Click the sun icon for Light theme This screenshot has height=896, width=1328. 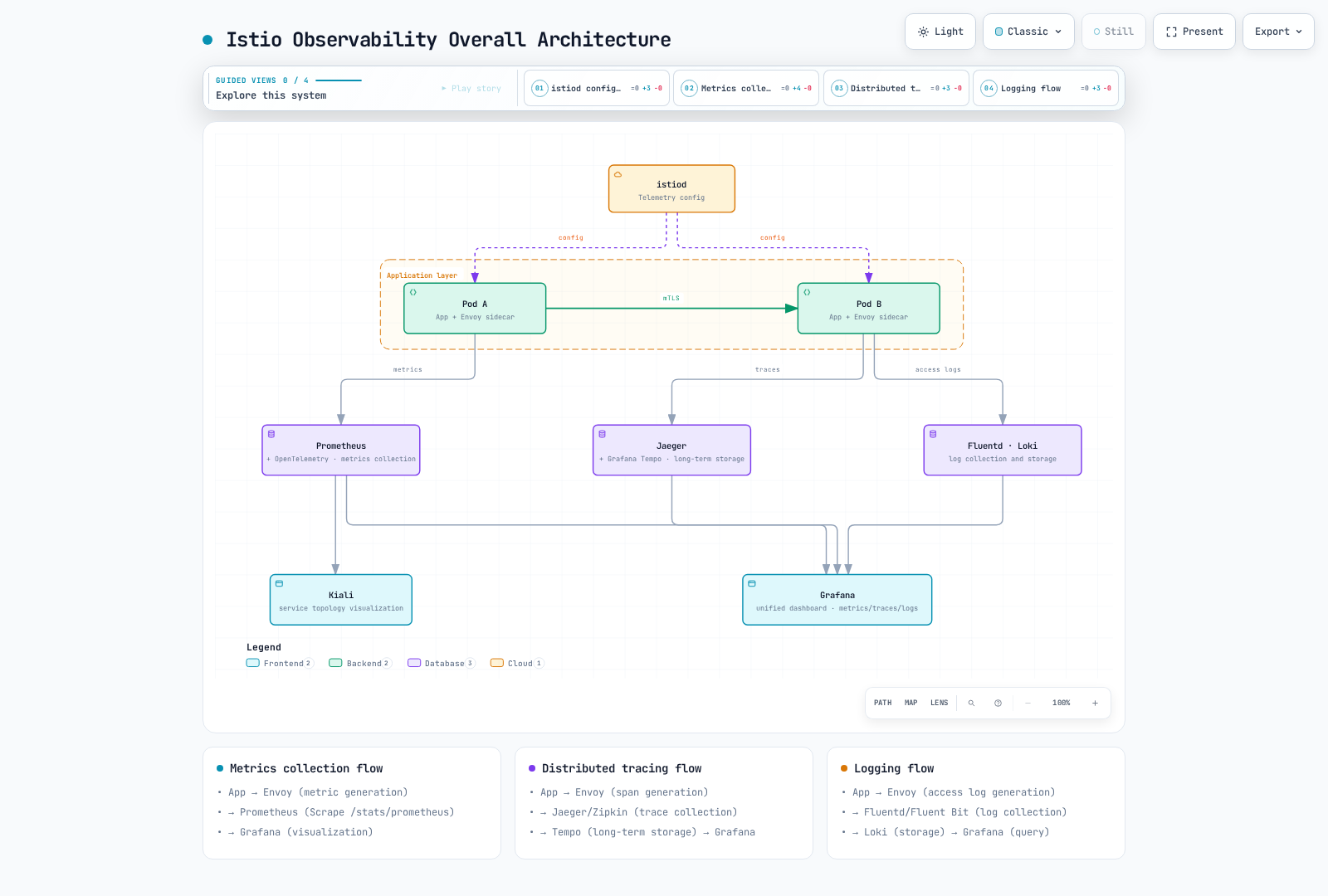click(923, 32)
